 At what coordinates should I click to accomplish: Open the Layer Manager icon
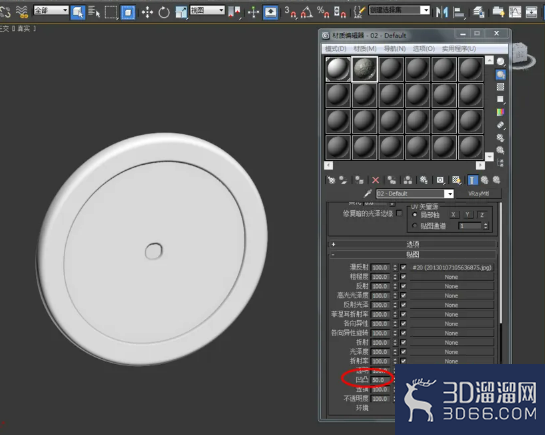pyautogui.click(x=479, y=13)
